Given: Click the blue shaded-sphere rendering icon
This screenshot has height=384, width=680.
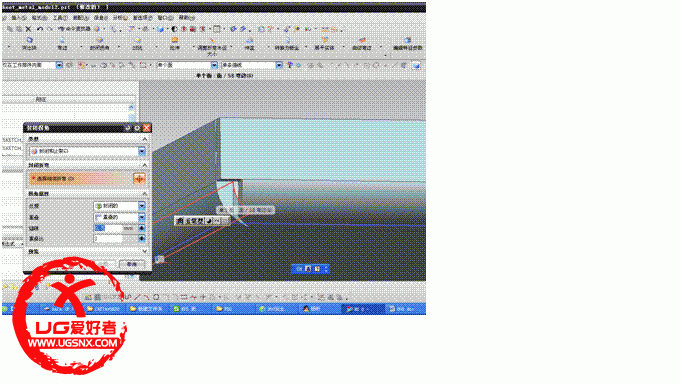Looking at the screenshot, I should pyautogui.click(x=160, y=29).
